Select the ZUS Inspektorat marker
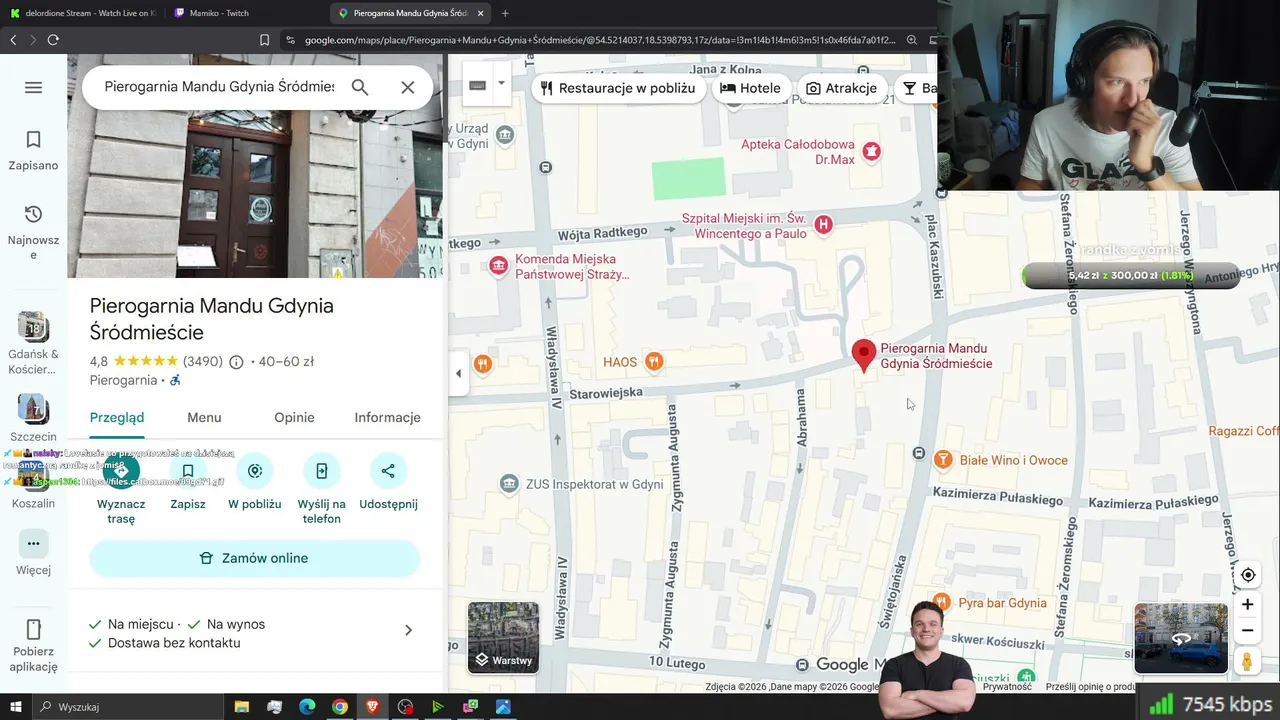Viewport: 1280px width, 720px height. pyautogui.click(x=509, y=484)
